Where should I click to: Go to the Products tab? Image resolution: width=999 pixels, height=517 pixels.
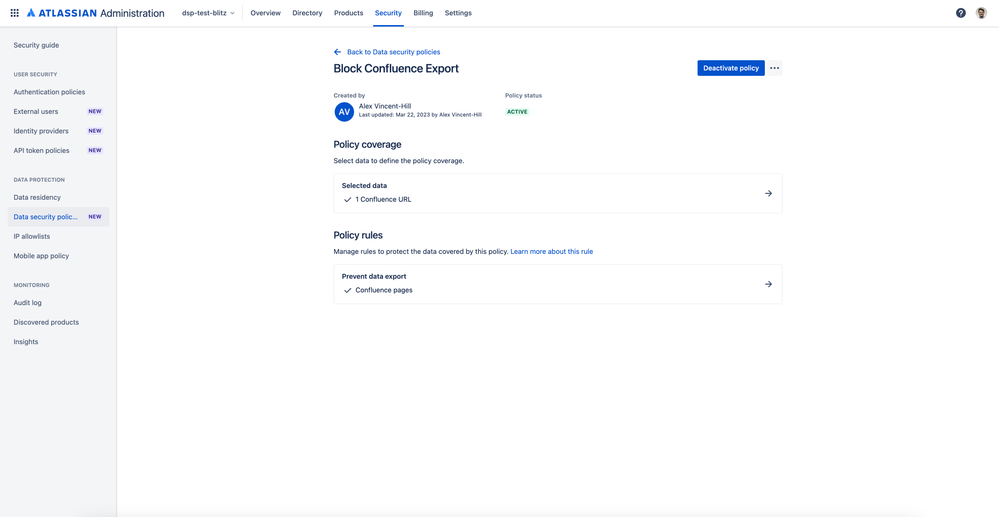pyautogui.click(x=349, y=13)
